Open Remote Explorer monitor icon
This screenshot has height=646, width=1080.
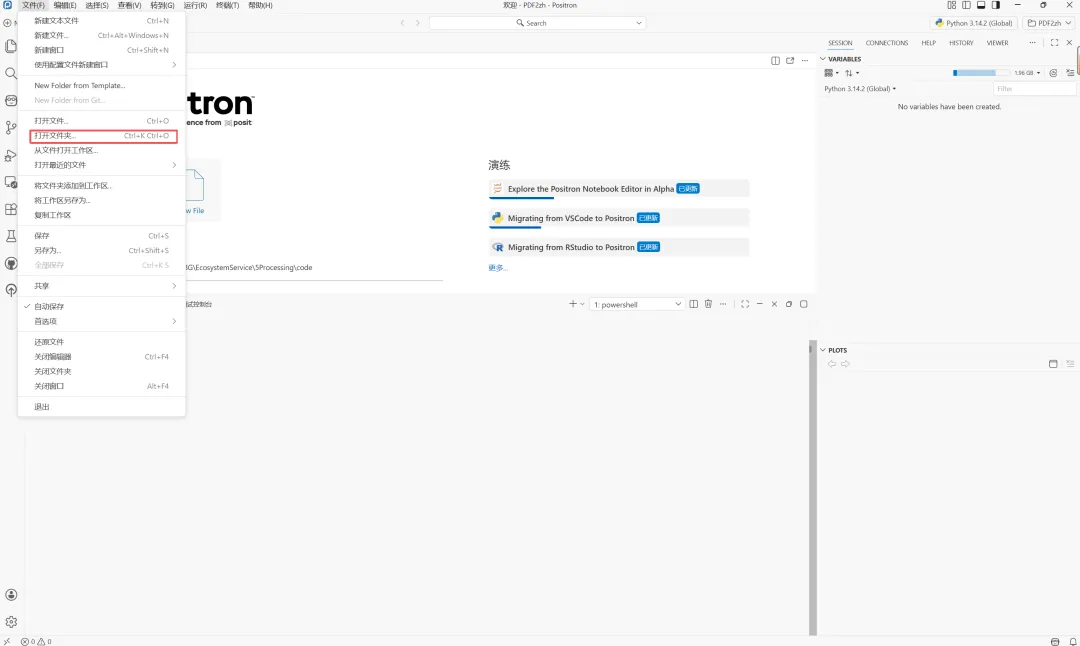click(x=10, y=183)
